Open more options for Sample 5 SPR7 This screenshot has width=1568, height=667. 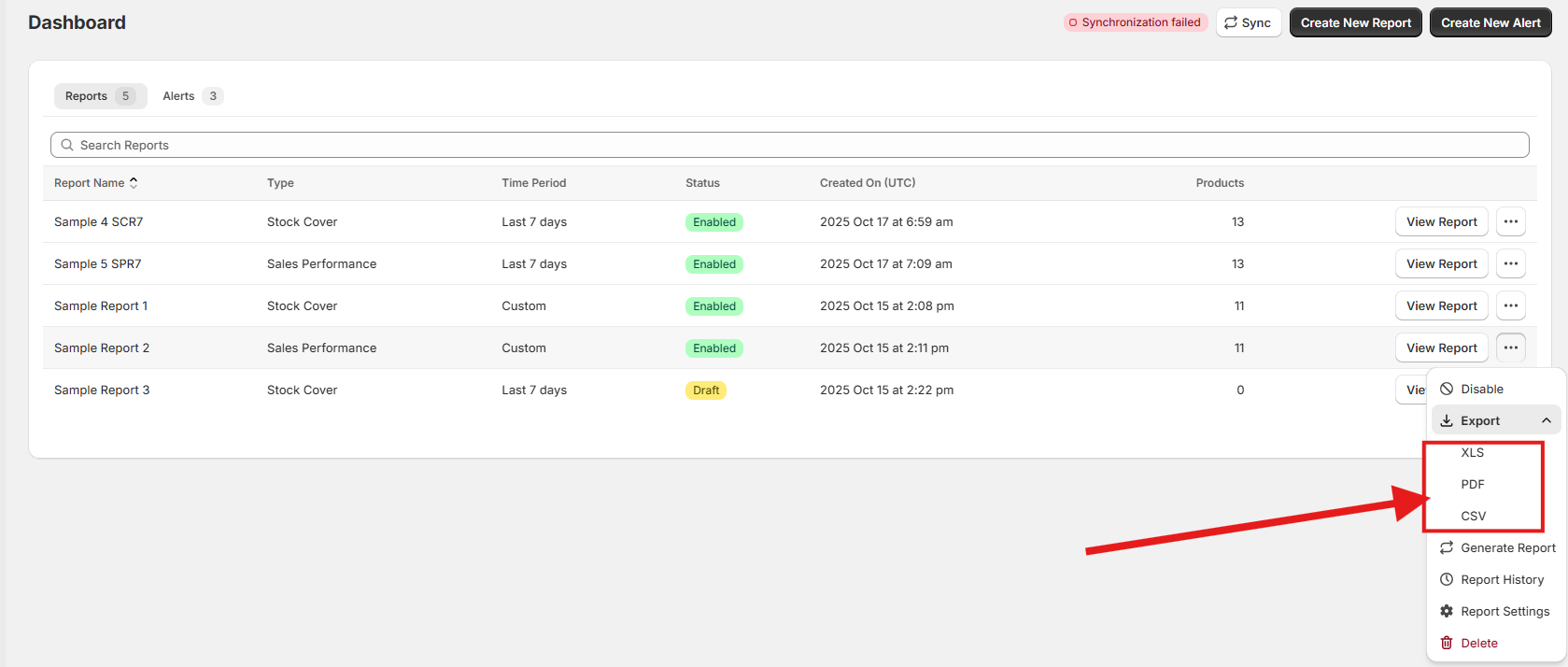1510,263
